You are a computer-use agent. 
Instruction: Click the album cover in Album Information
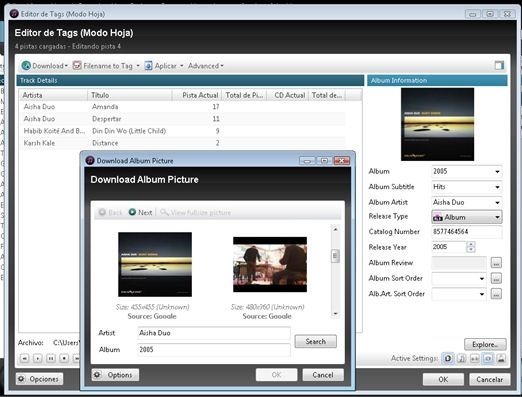pyautogui.click(x=437, y=124)
